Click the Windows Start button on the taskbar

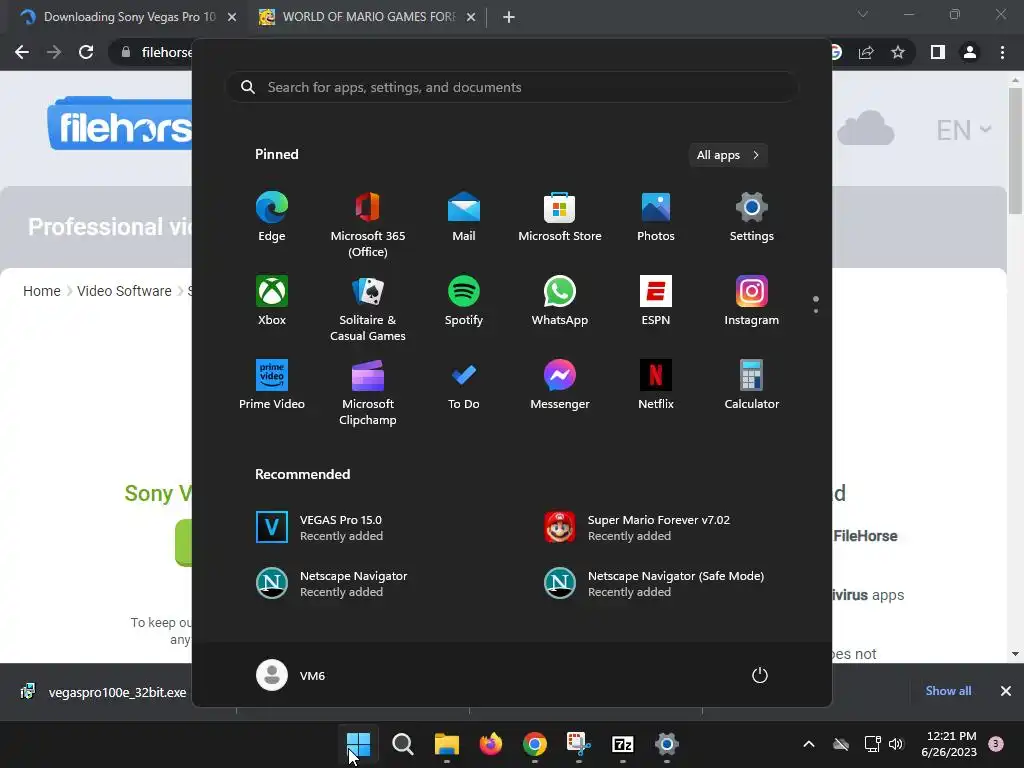point(359,744)
